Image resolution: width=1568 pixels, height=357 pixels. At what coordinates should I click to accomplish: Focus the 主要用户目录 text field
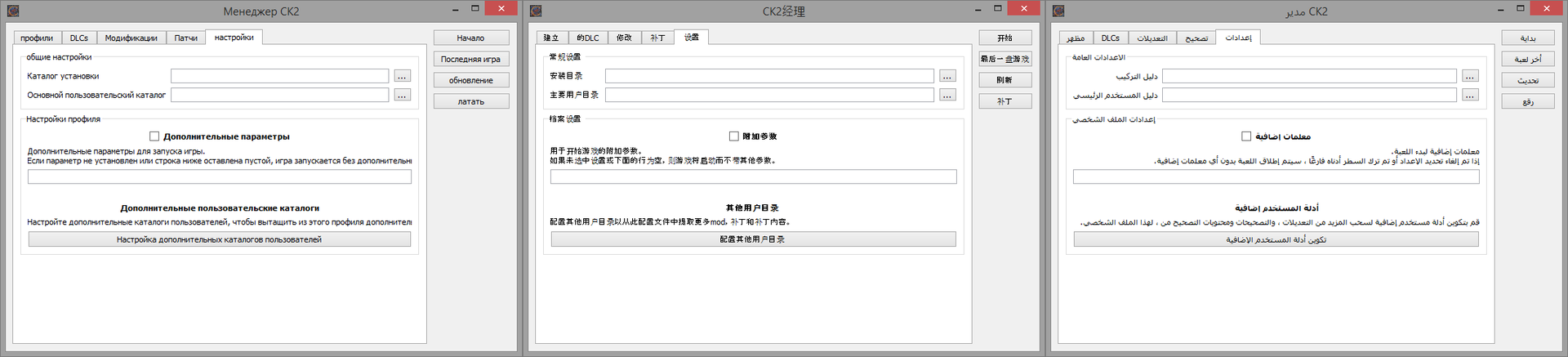click(769, 95)
